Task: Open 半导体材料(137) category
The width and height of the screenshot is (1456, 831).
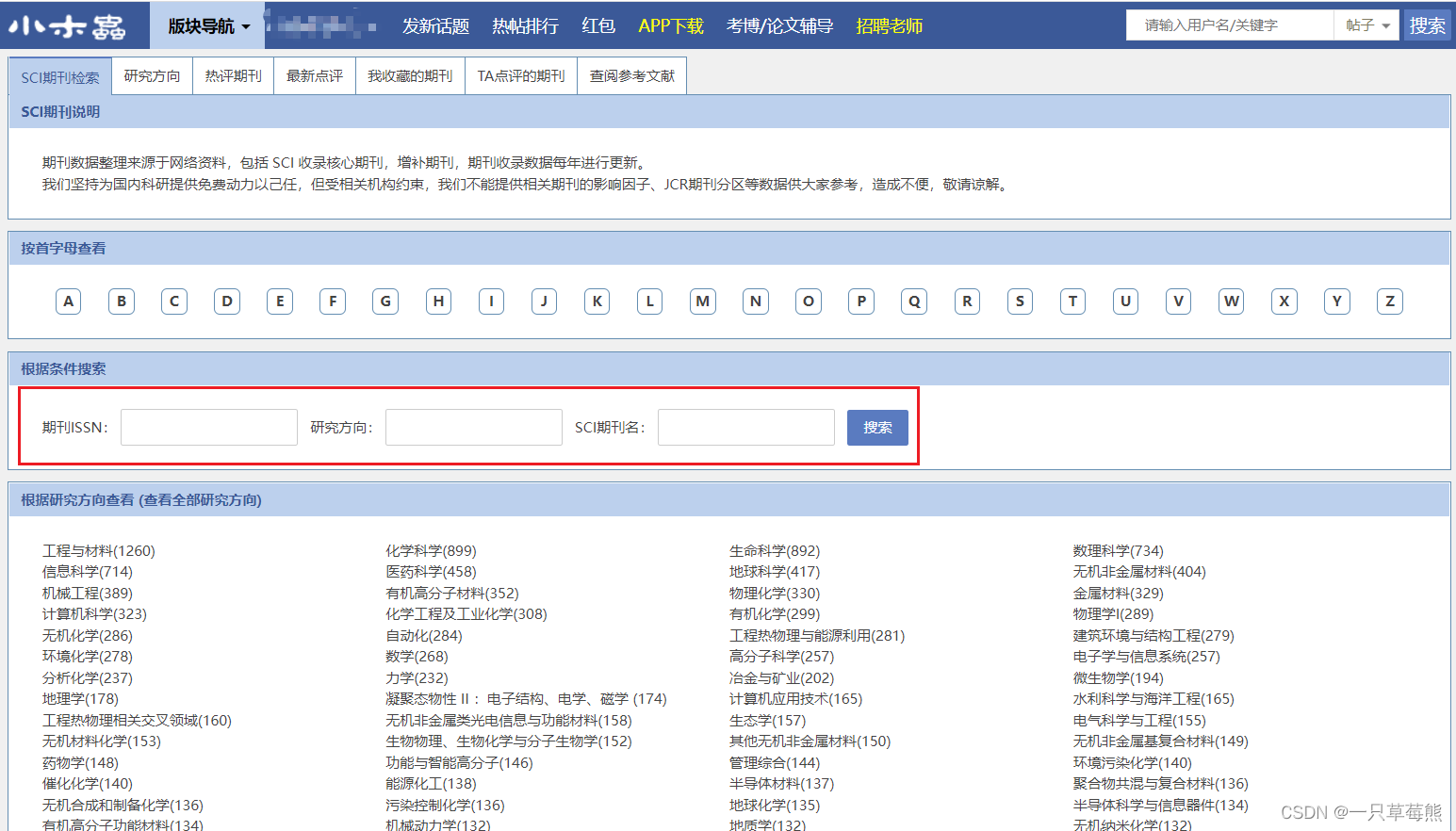Action: 781,784
